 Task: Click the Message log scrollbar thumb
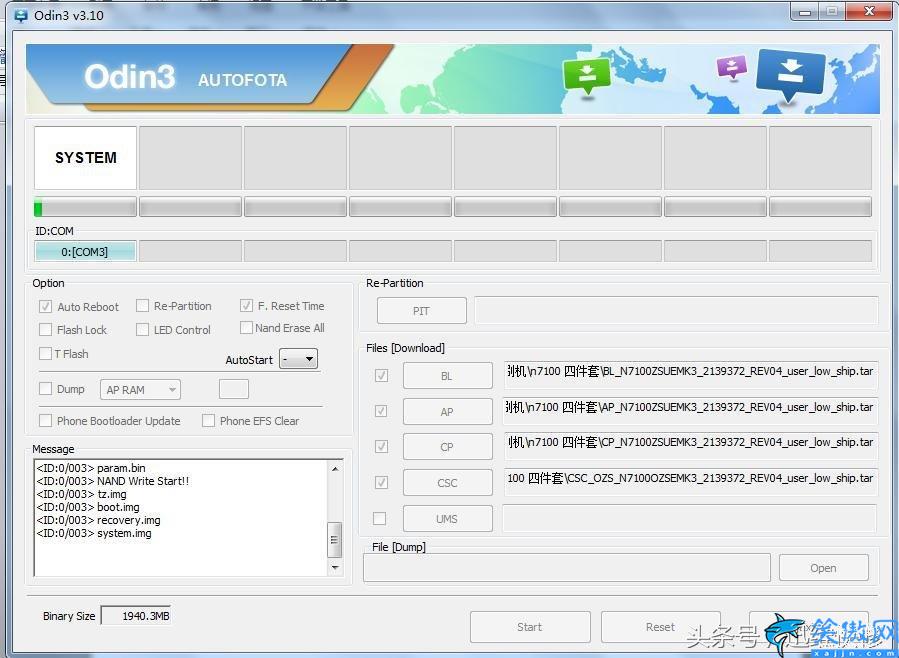(335, 539)
